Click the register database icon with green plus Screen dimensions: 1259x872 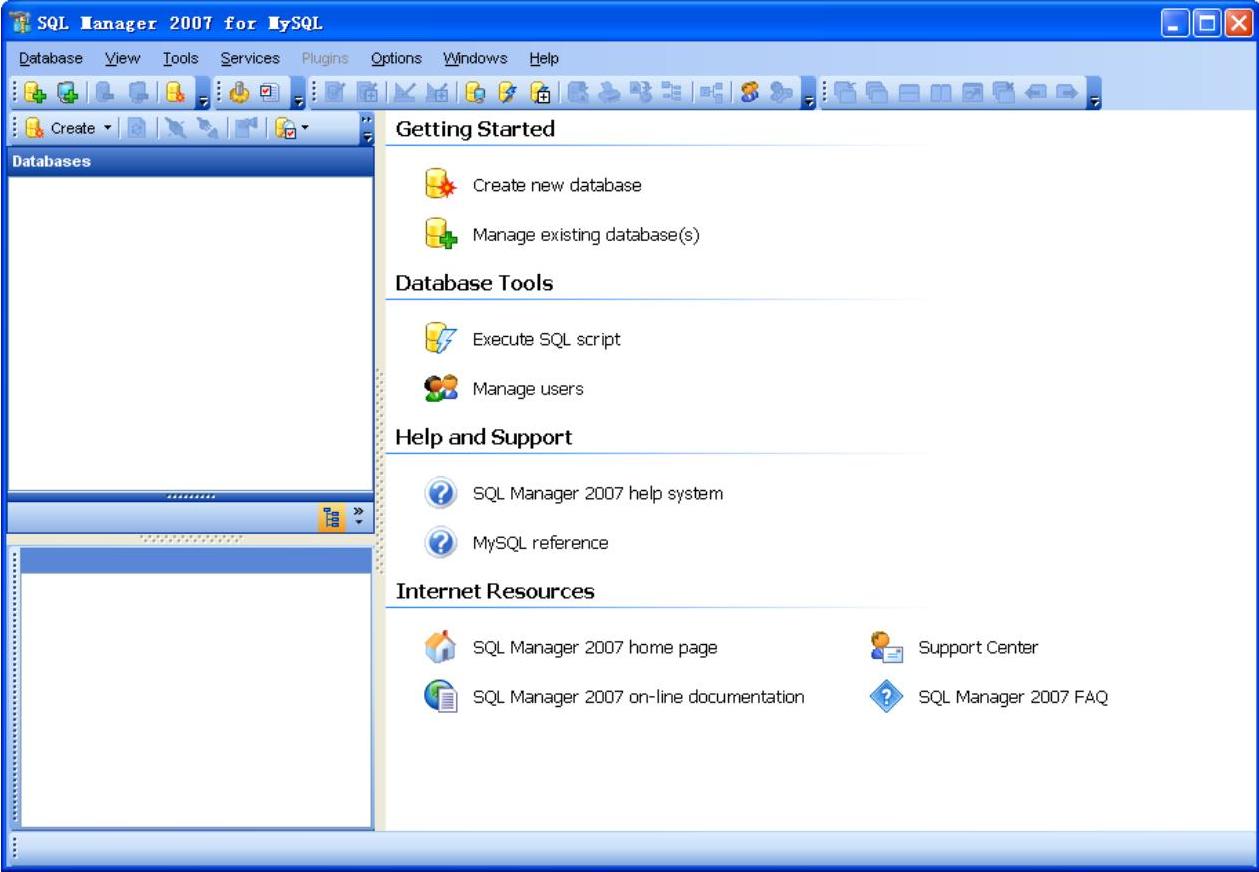[35, 94]
